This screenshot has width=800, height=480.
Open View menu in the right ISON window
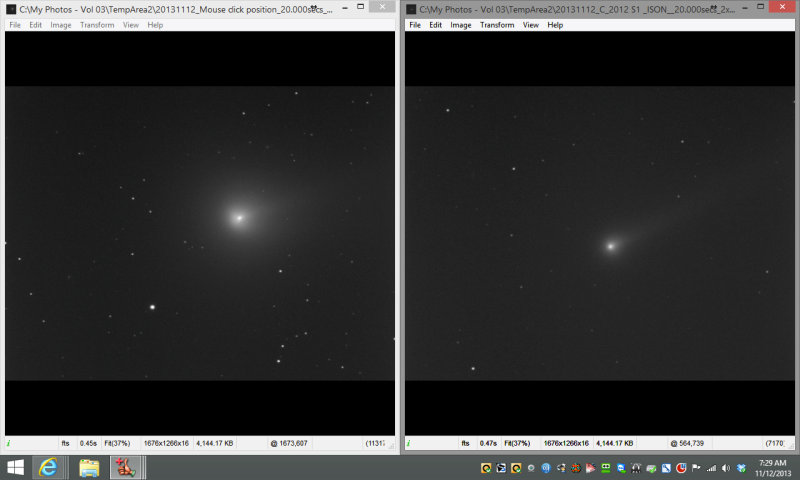pyautogui.click(x=531, y=25)
